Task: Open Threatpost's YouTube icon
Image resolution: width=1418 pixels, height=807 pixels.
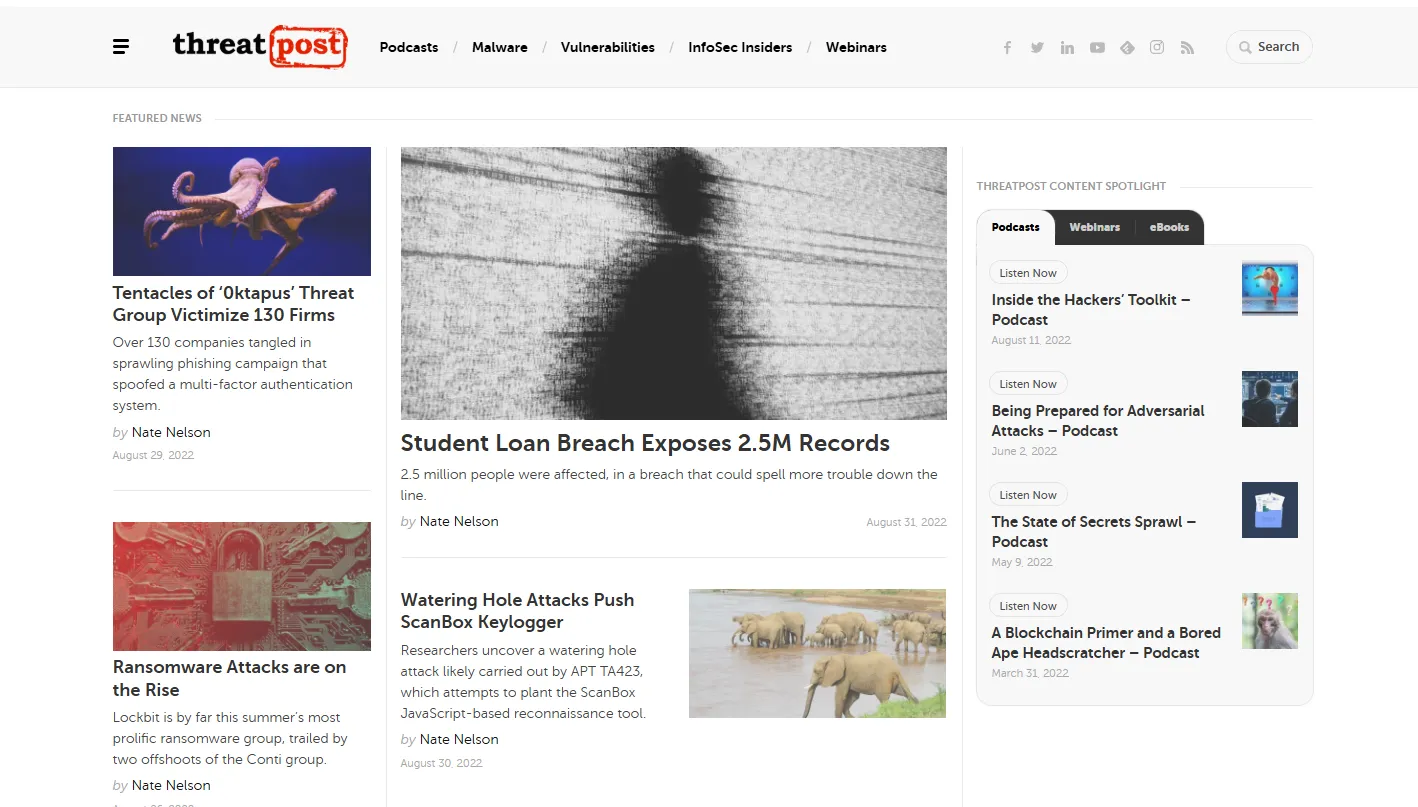Action: [1097, 47]
